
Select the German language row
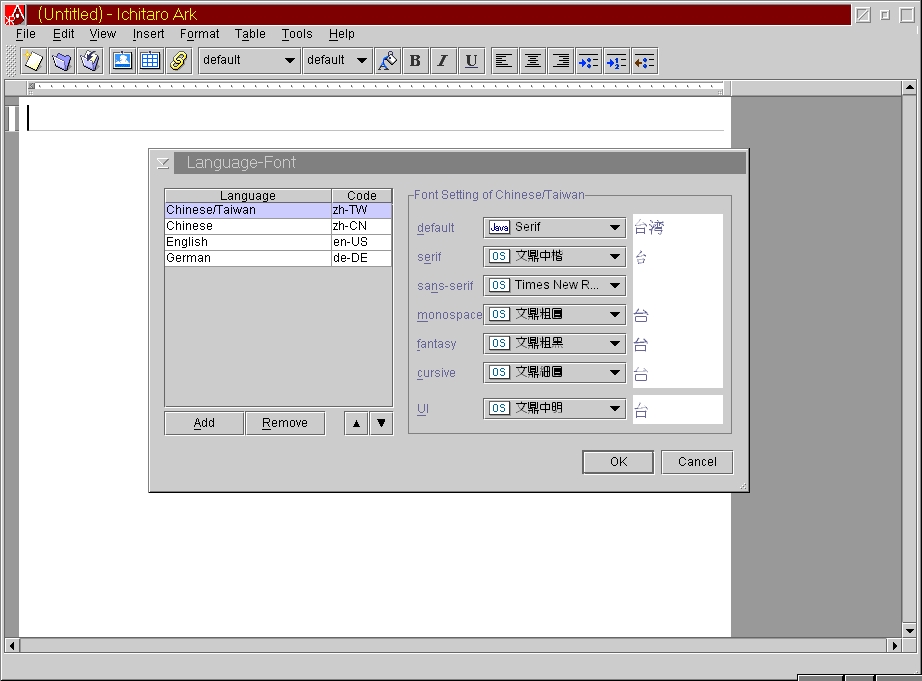click(278, 258)
